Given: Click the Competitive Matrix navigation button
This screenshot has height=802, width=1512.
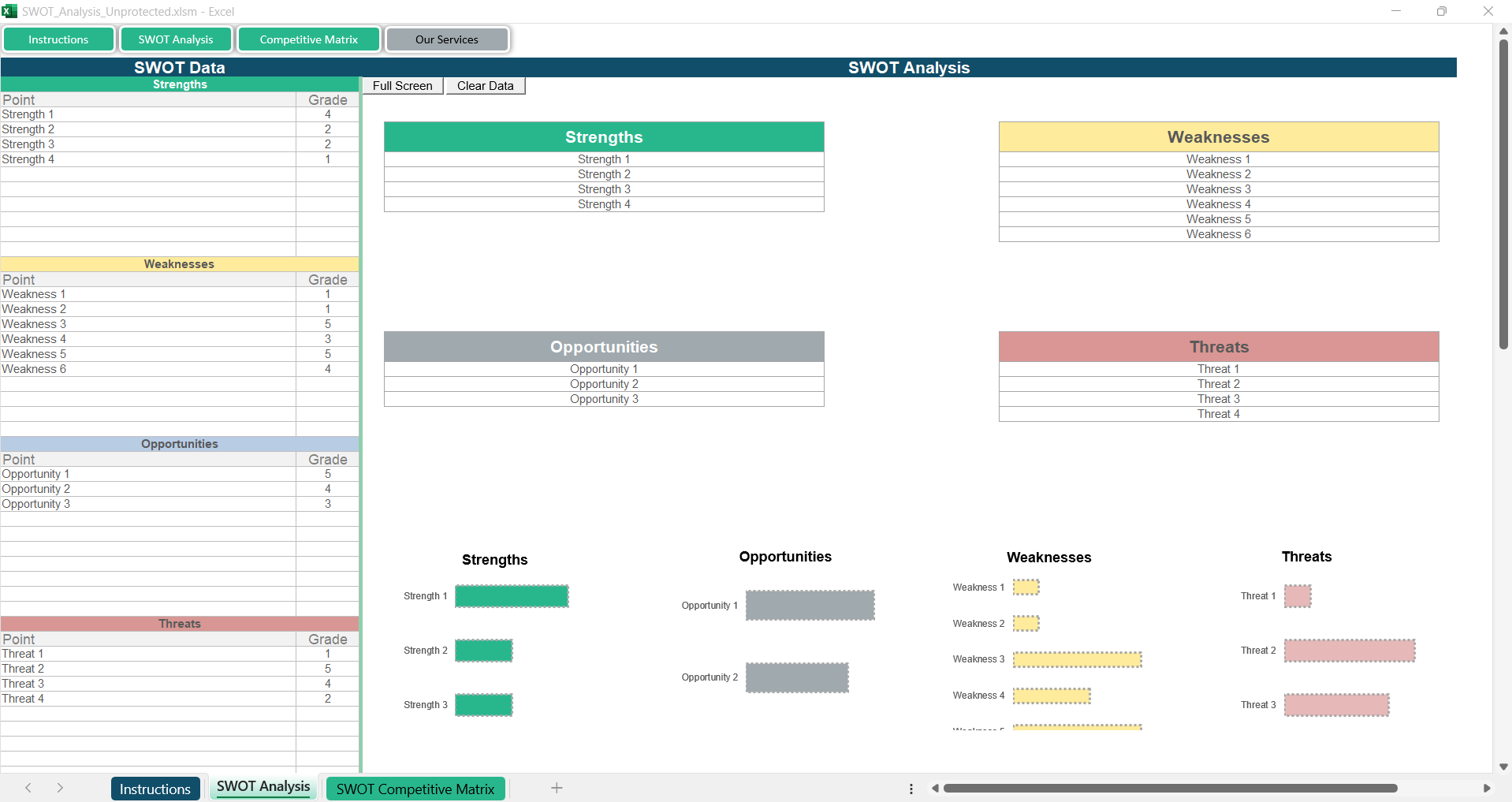Looking at the screenshot, I should (x=308, y=39).
